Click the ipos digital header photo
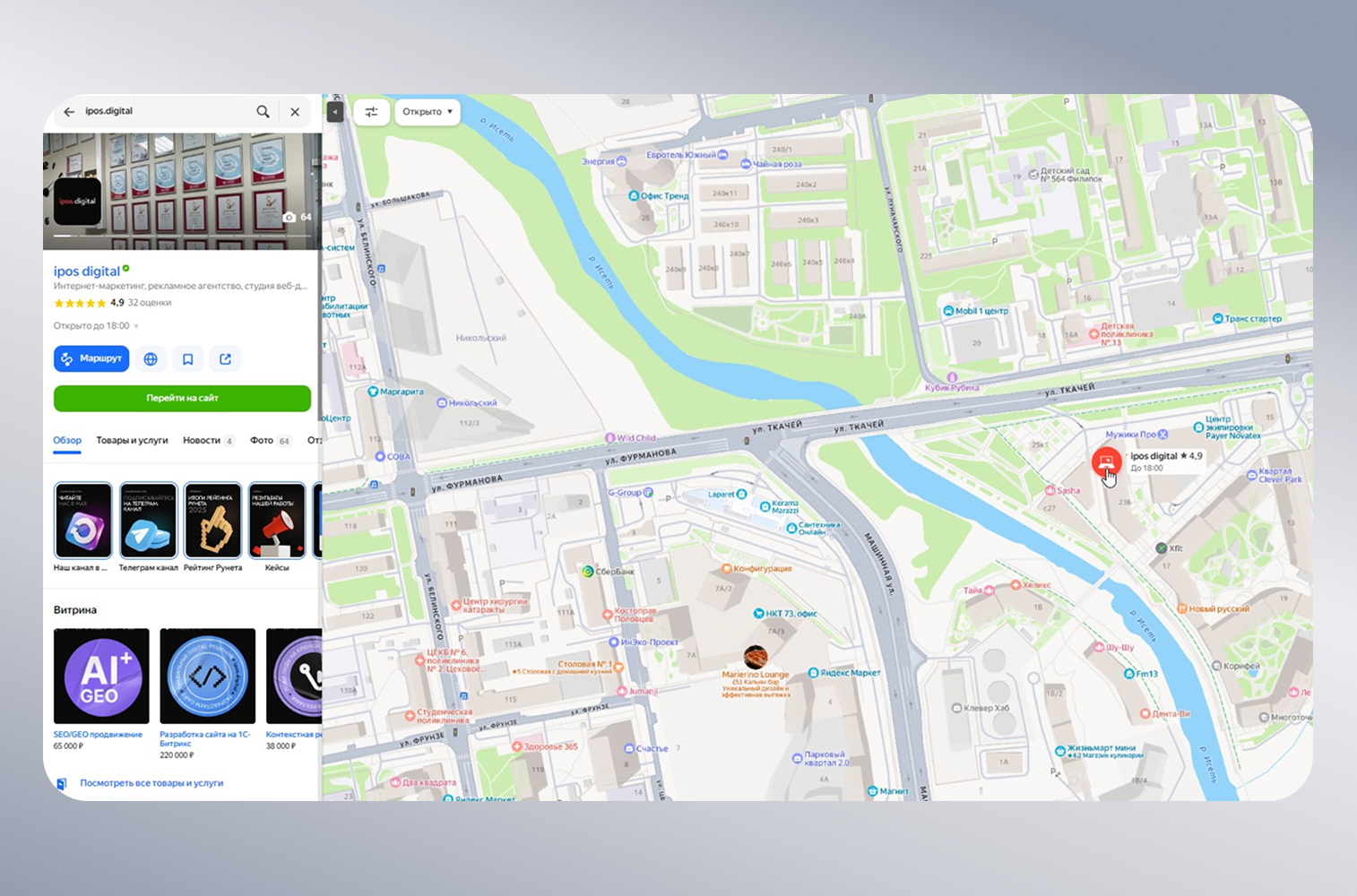The width and height of the screenshot is (1357, 896). click(x=182, y=191)
